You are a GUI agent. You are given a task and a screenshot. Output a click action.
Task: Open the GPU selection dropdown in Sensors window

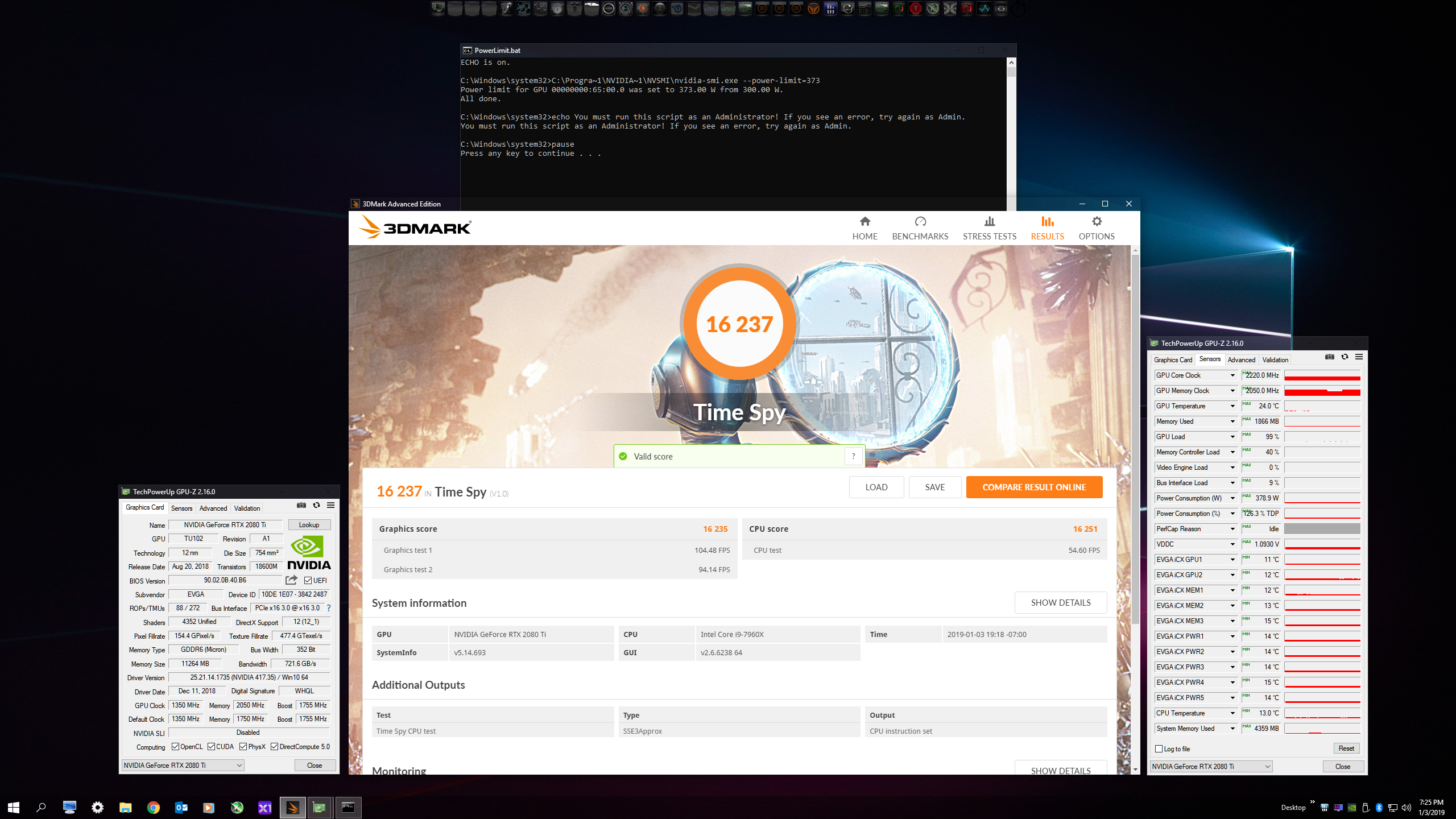click(x=1211, y=767)
